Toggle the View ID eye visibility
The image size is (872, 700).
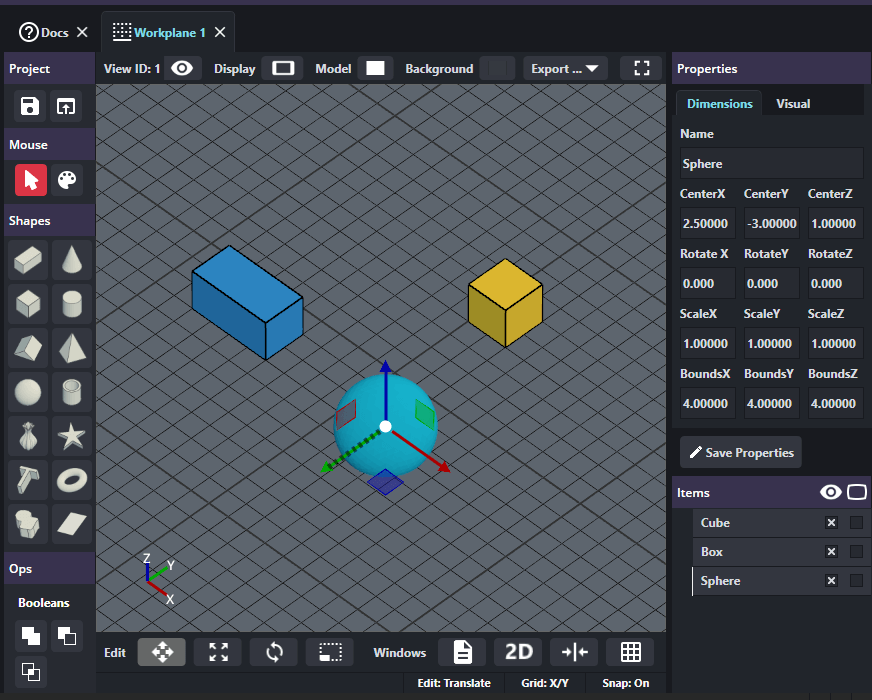tap(182, 68)
